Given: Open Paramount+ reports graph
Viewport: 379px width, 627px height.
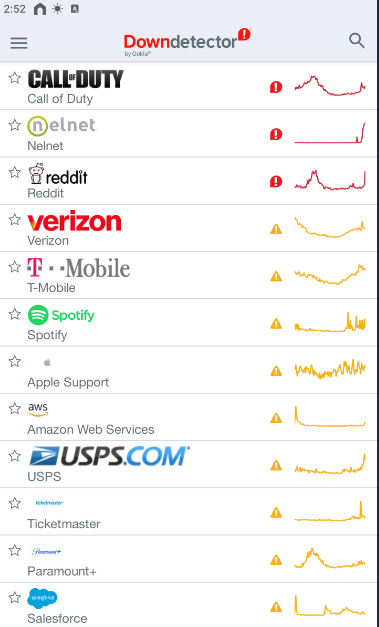Looking at the screenshot, I should tap(330, 559).
